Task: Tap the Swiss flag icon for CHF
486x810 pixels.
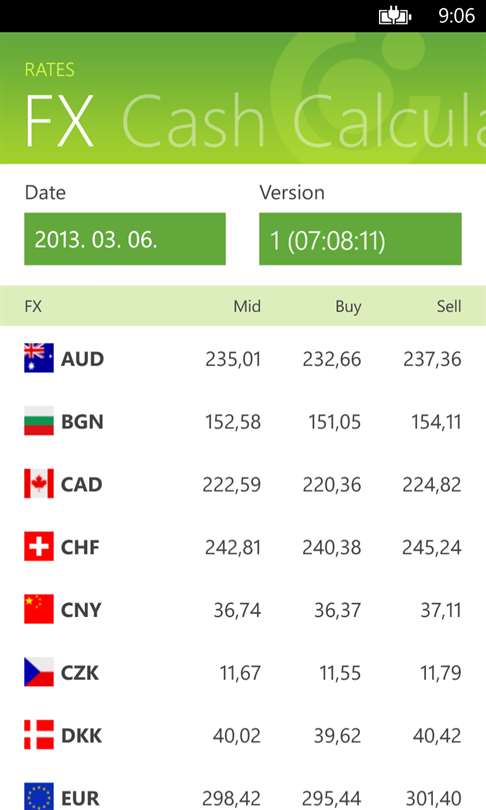Action: point(39,547)
